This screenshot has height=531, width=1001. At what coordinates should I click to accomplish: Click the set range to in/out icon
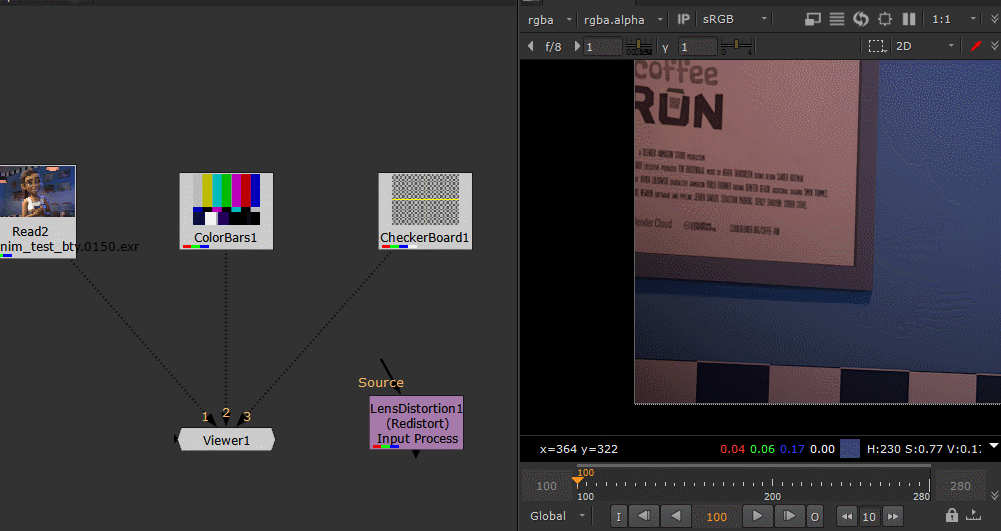pyautogui.click(x=973, y=515)
